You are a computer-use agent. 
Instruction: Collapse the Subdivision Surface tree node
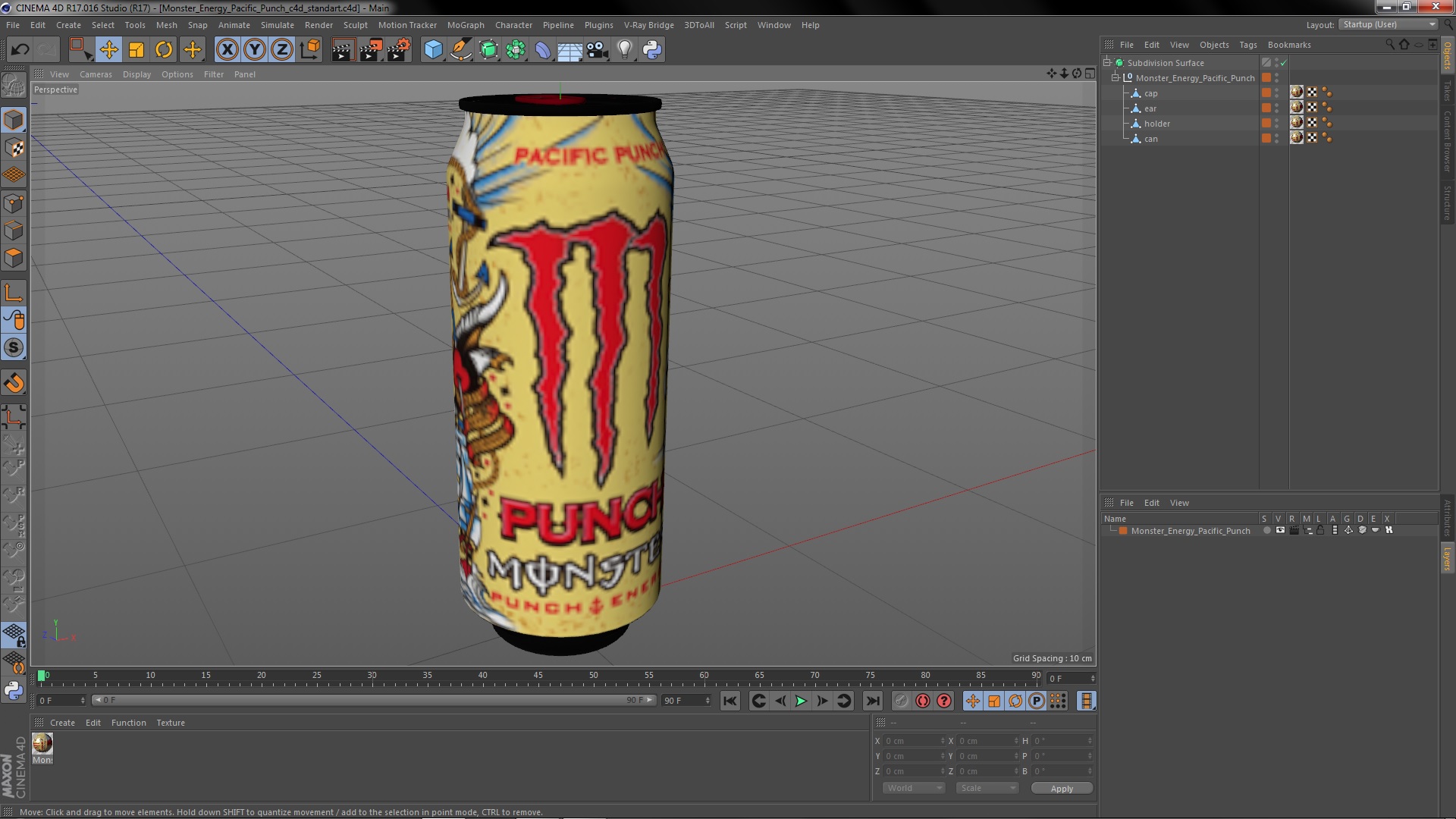pos(1106,63)
